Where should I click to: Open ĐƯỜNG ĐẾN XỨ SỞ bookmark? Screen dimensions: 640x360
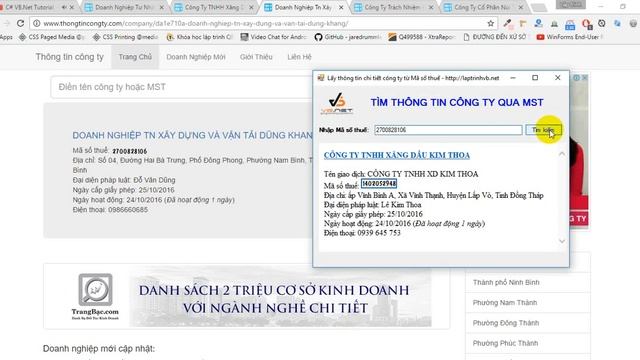tap(495, 37)
